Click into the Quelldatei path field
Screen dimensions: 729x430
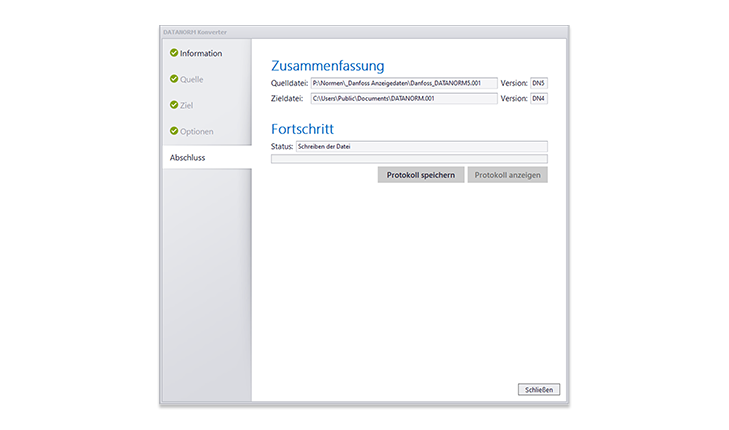pyautogui.click(x=404, y=83)
